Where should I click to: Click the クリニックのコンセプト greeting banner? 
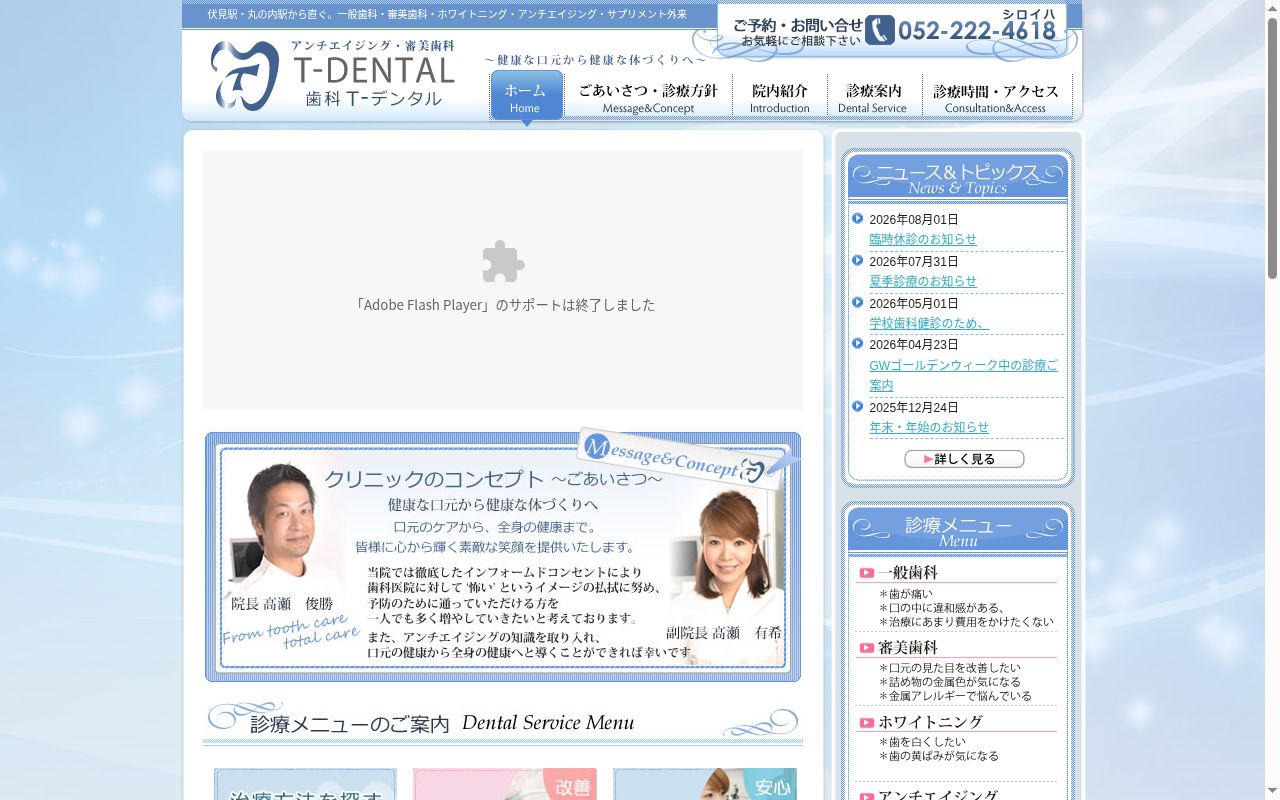503,557
